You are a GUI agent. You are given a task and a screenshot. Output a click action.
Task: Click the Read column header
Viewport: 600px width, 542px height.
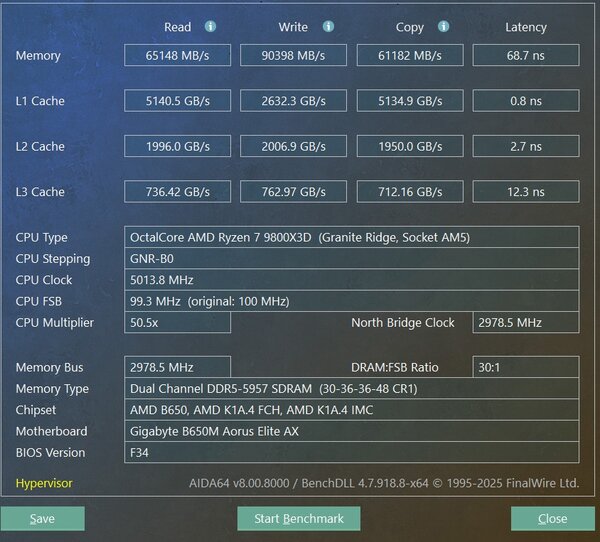pos(178,27)
